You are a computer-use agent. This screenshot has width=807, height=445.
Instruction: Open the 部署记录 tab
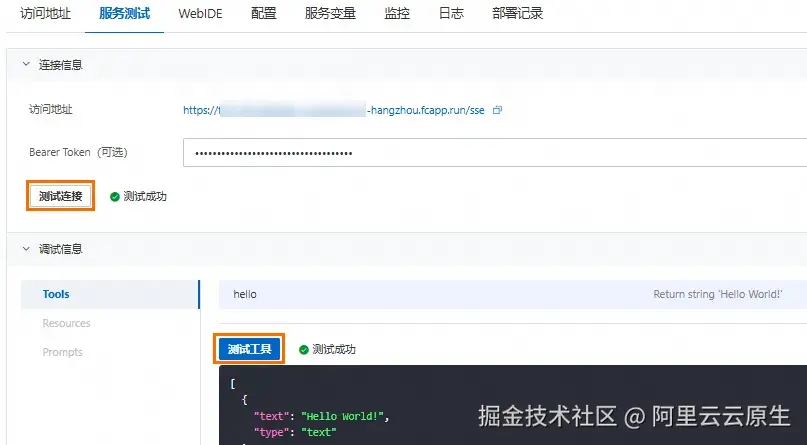coord(517,13)
